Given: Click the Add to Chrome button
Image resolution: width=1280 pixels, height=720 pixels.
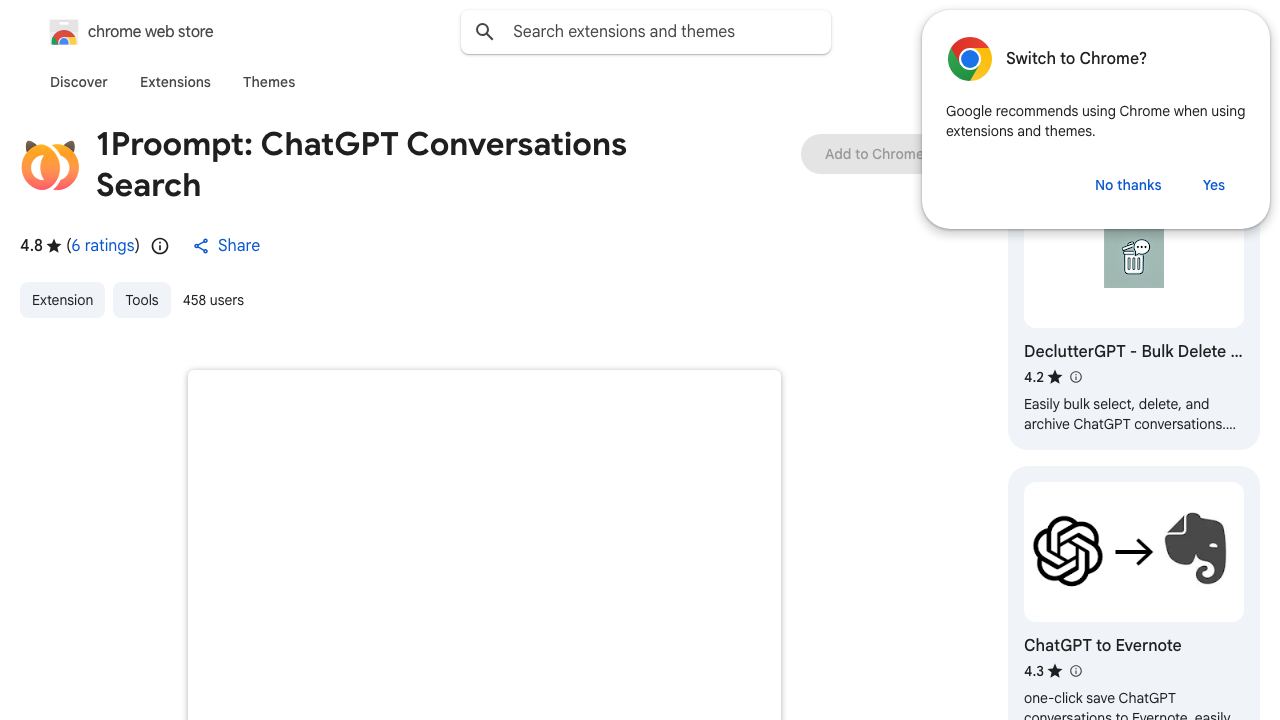Looking at the screenshot, I should [862, 154].
